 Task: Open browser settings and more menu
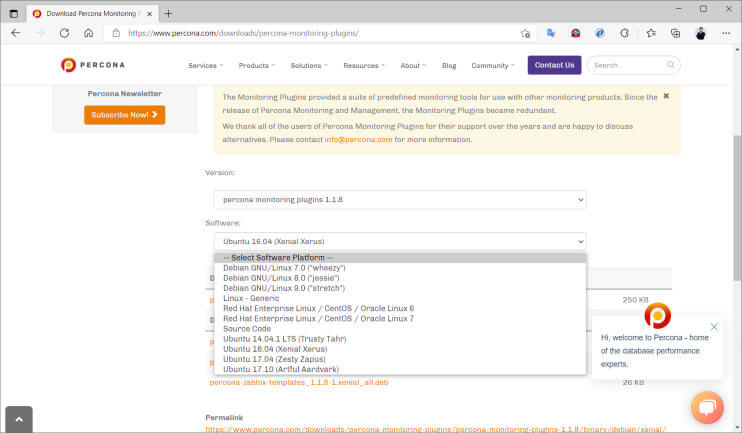[726, 33]
